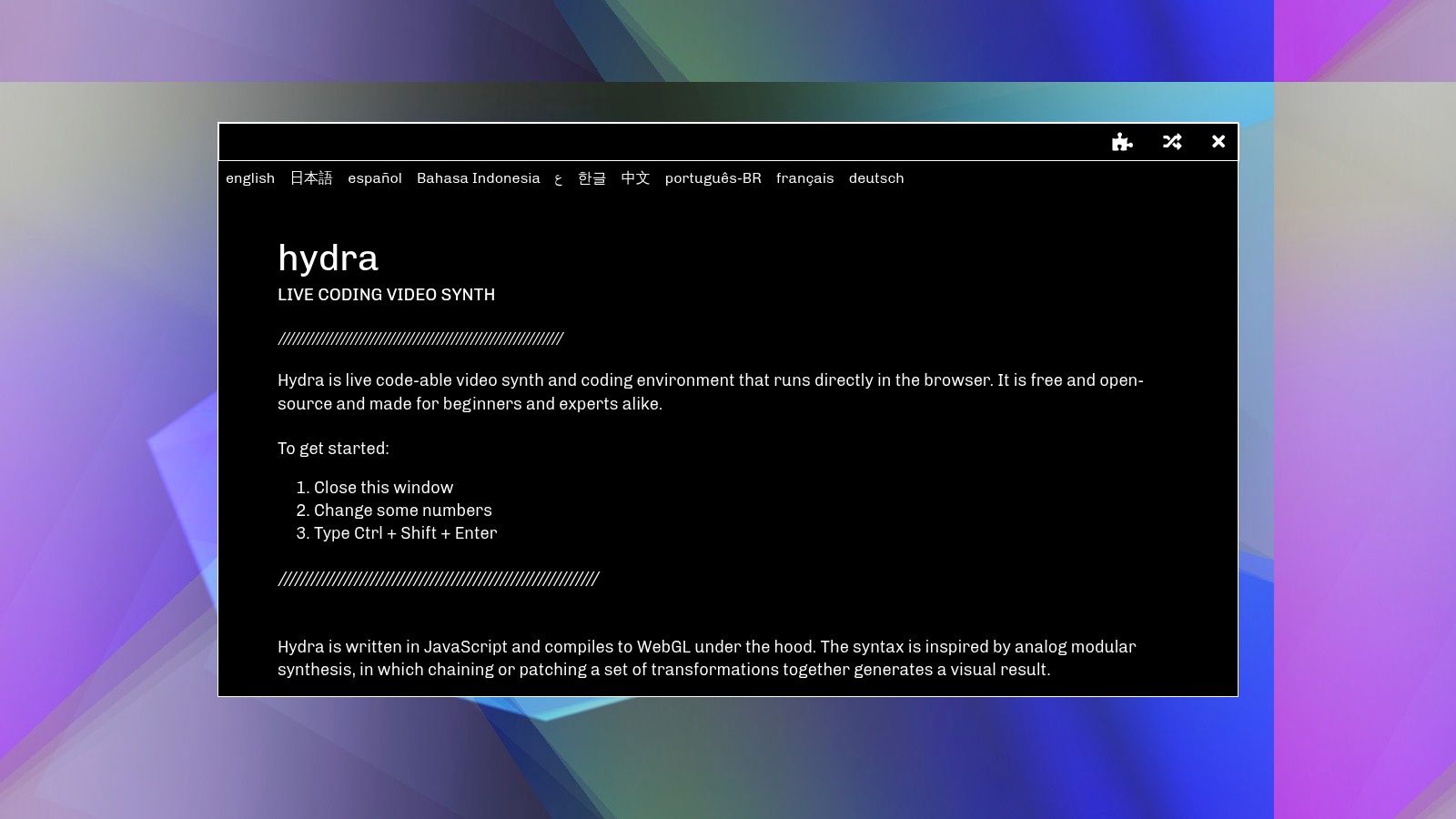Choose português-BR language
The width and height of the screenshot is (1456, 819).
713,178
